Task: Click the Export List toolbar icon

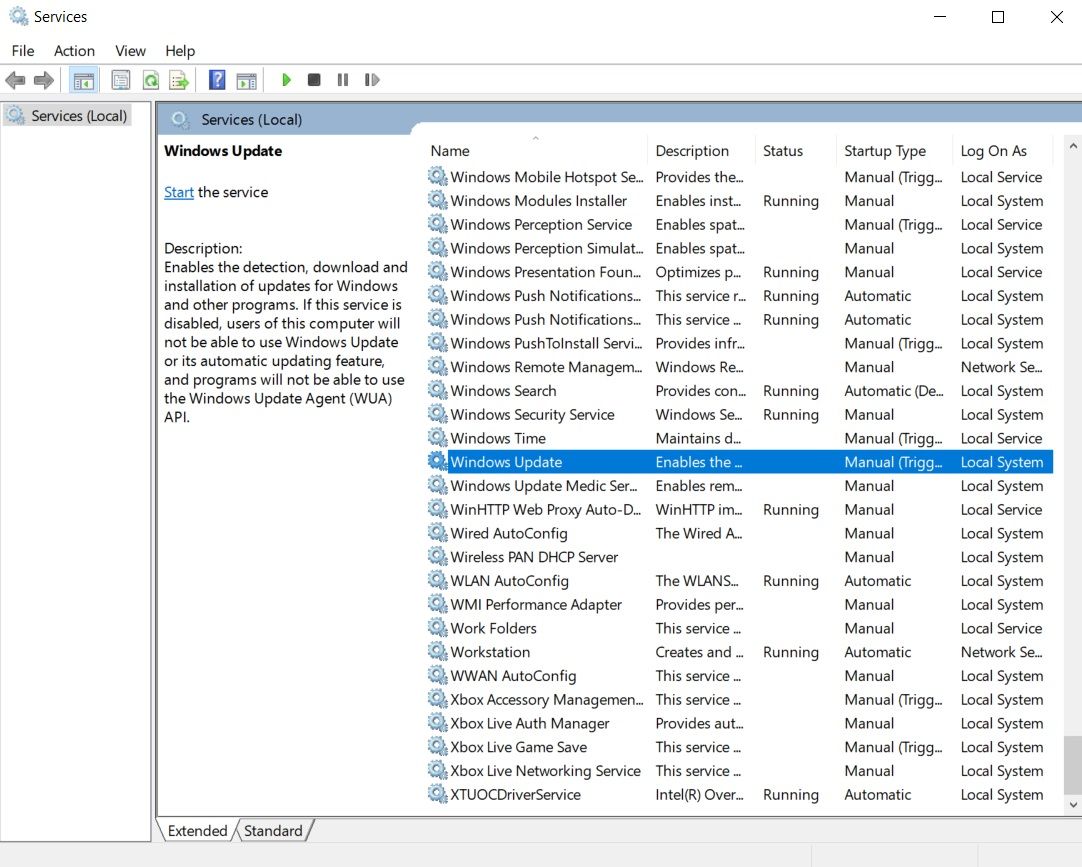Action: pyautogui.click(x=179, y=80)
